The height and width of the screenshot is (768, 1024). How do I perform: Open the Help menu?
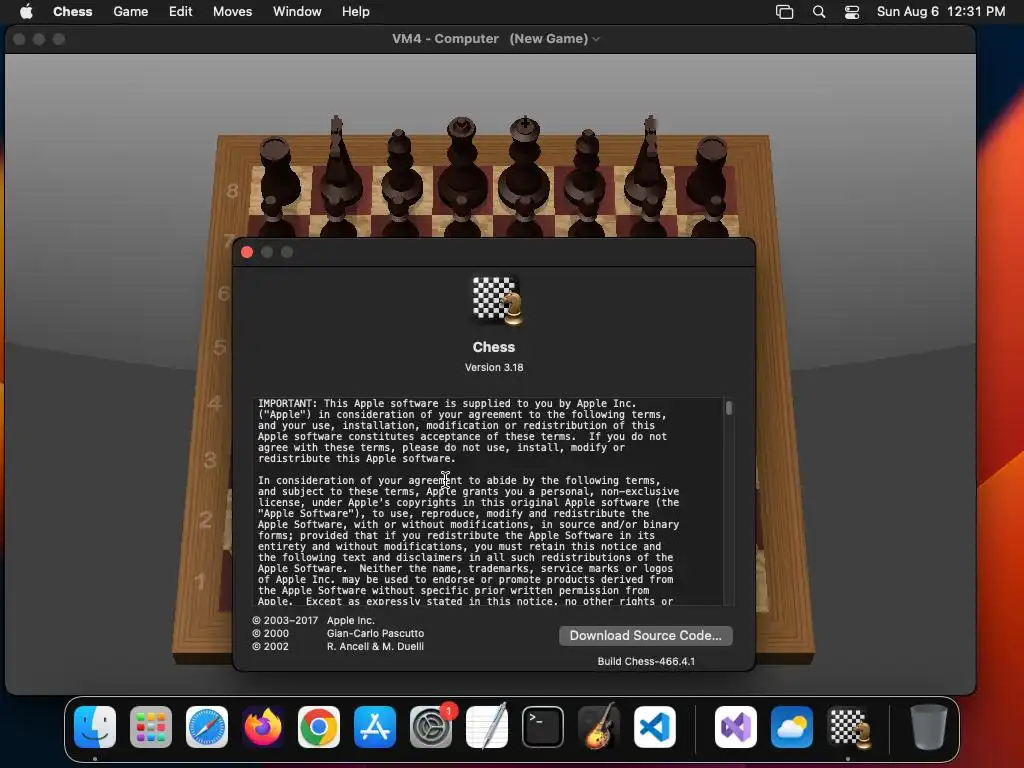tap(356, 11)
